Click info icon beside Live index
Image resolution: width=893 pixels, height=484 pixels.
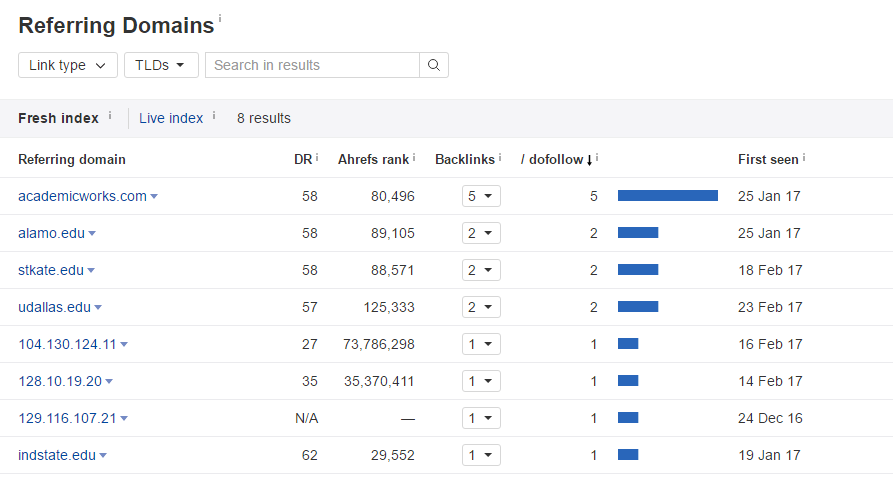point(214,116)
